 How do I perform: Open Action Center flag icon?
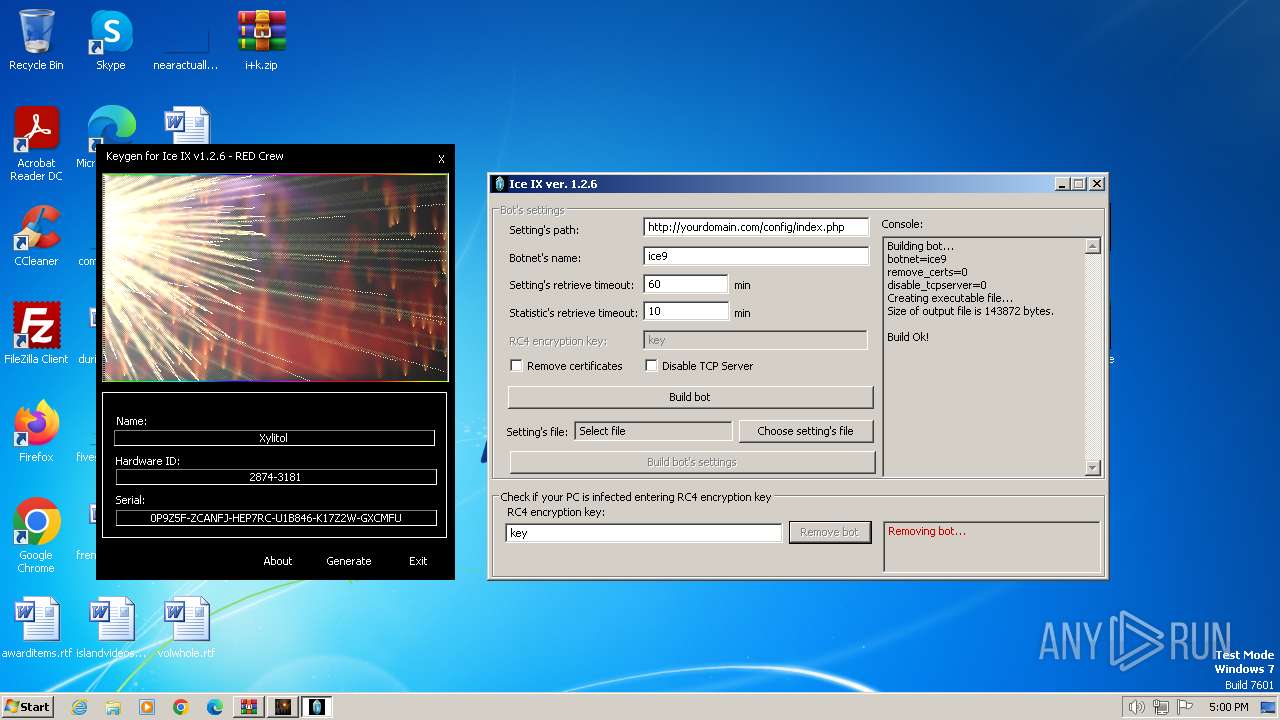(x=1185, y=707)
